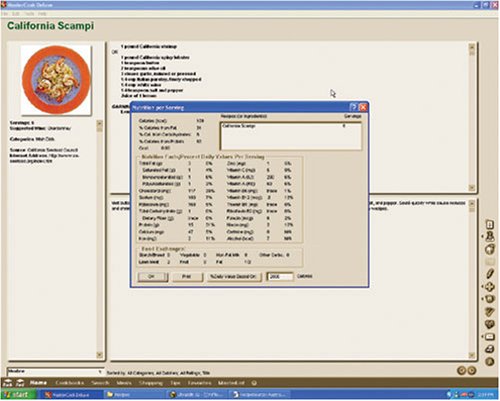Click the calories input field showing 2000

coord(280,277)
